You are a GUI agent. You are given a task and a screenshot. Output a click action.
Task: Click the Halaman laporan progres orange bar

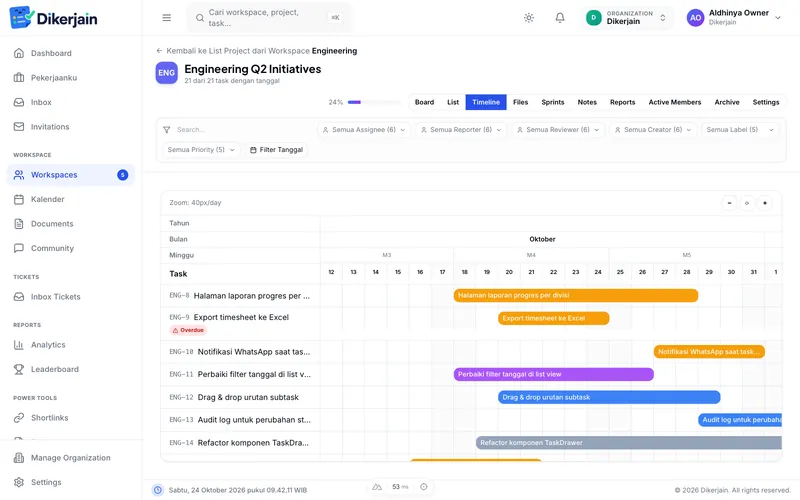coord(576,295)
